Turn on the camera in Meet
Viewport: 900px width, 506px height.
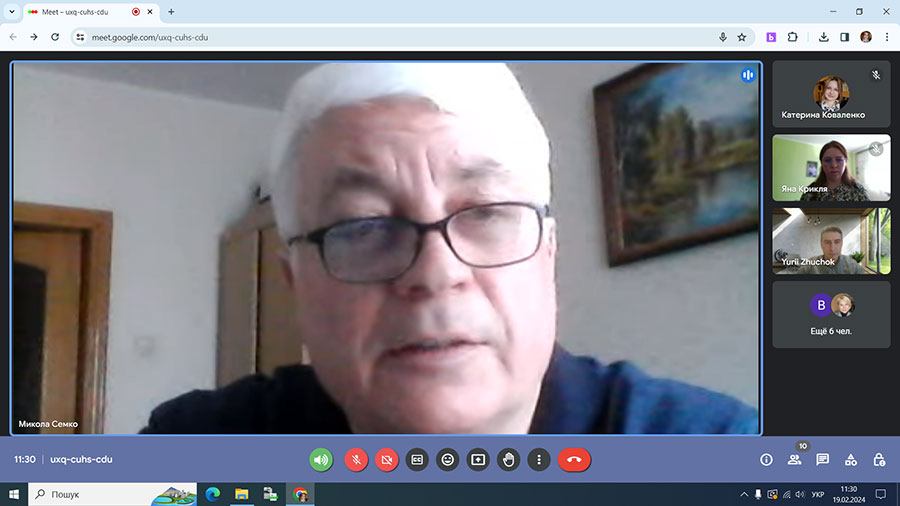386,460
